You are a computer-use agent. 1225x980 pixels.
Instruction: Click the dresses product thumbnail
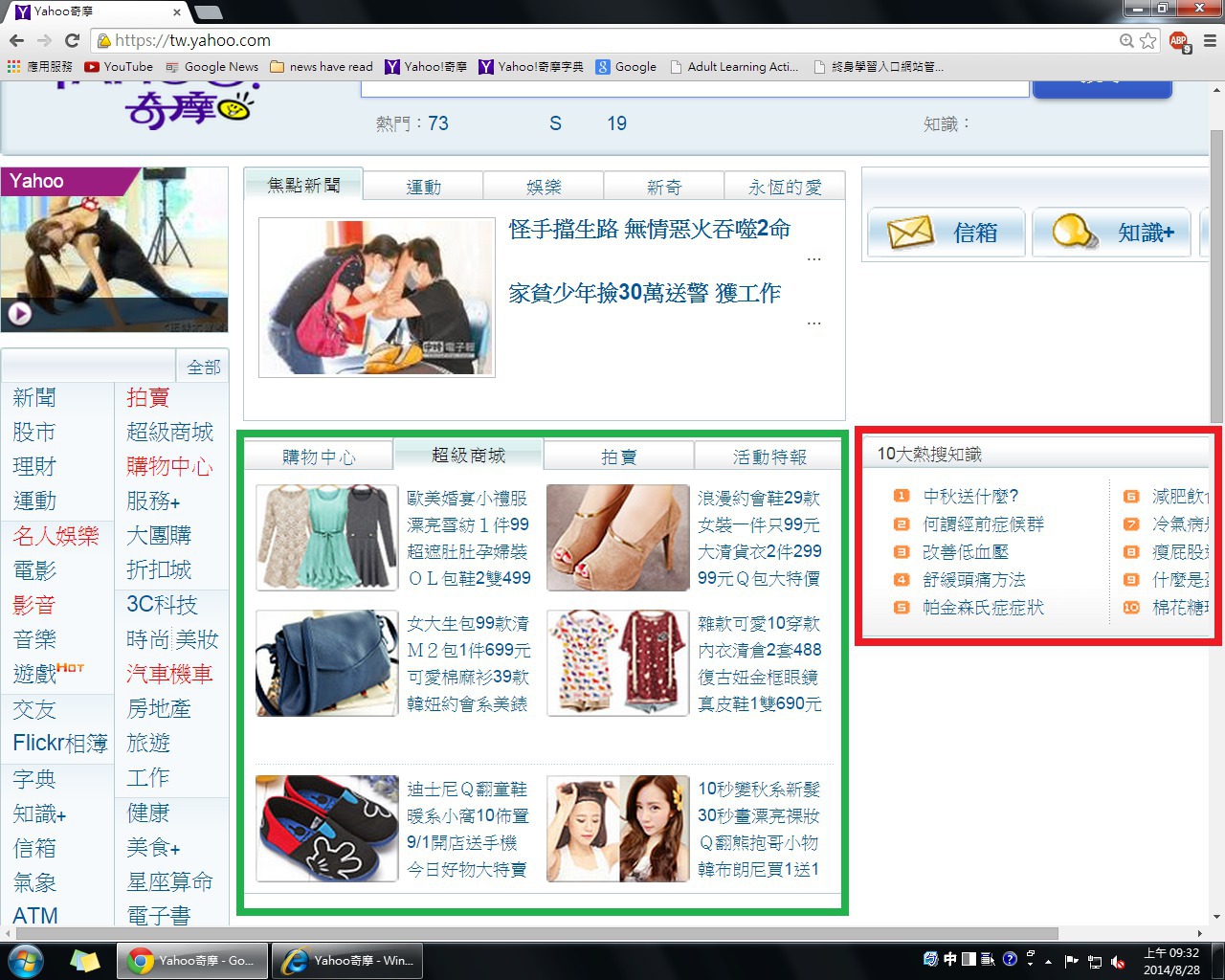327,538
